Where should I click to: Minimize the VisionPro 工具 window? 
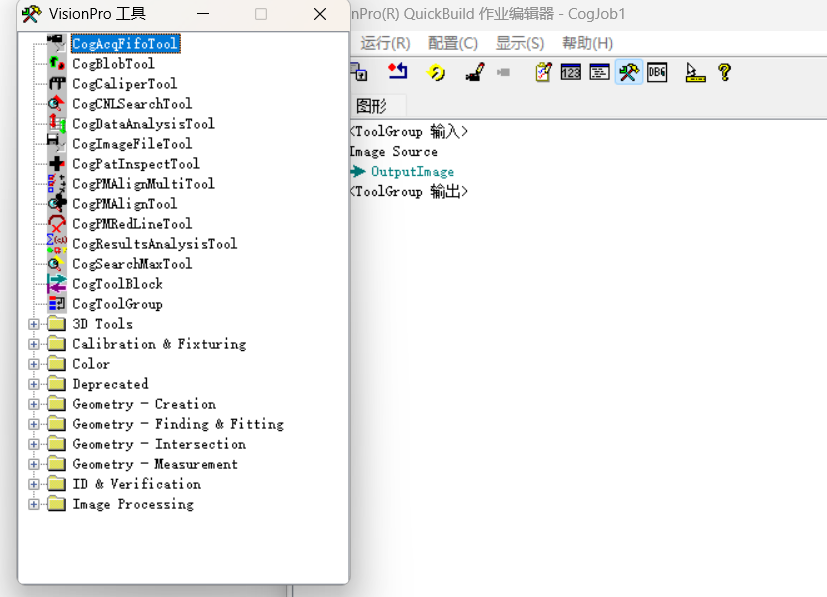click(203, 14)
